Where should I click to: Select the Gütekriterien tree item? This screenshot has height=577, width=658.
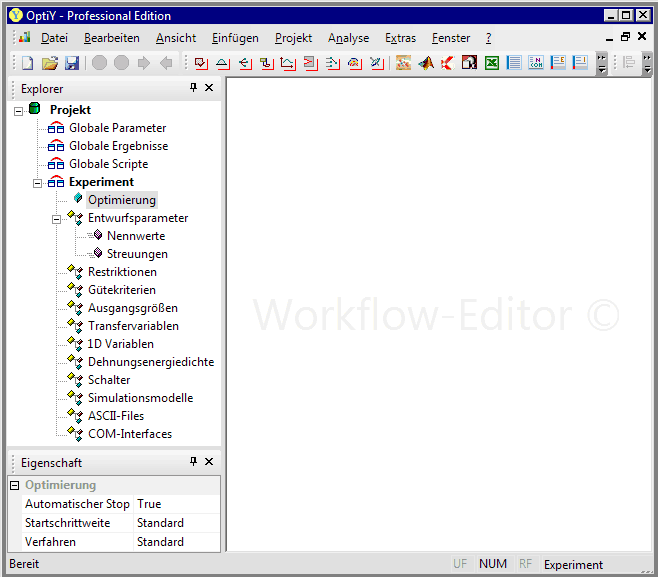click(x=122, y=290)
